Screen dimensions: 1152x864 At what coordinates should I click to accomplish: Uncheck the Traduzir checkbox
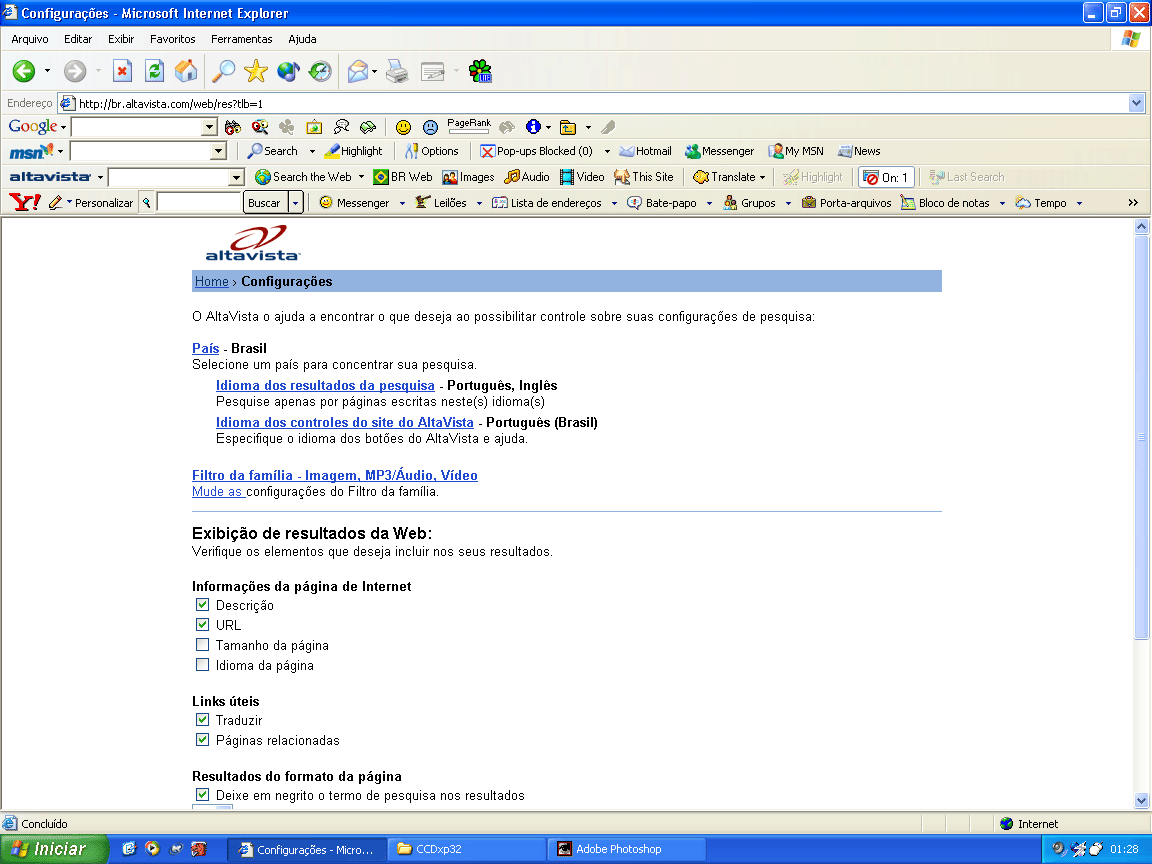click(203, 719)
